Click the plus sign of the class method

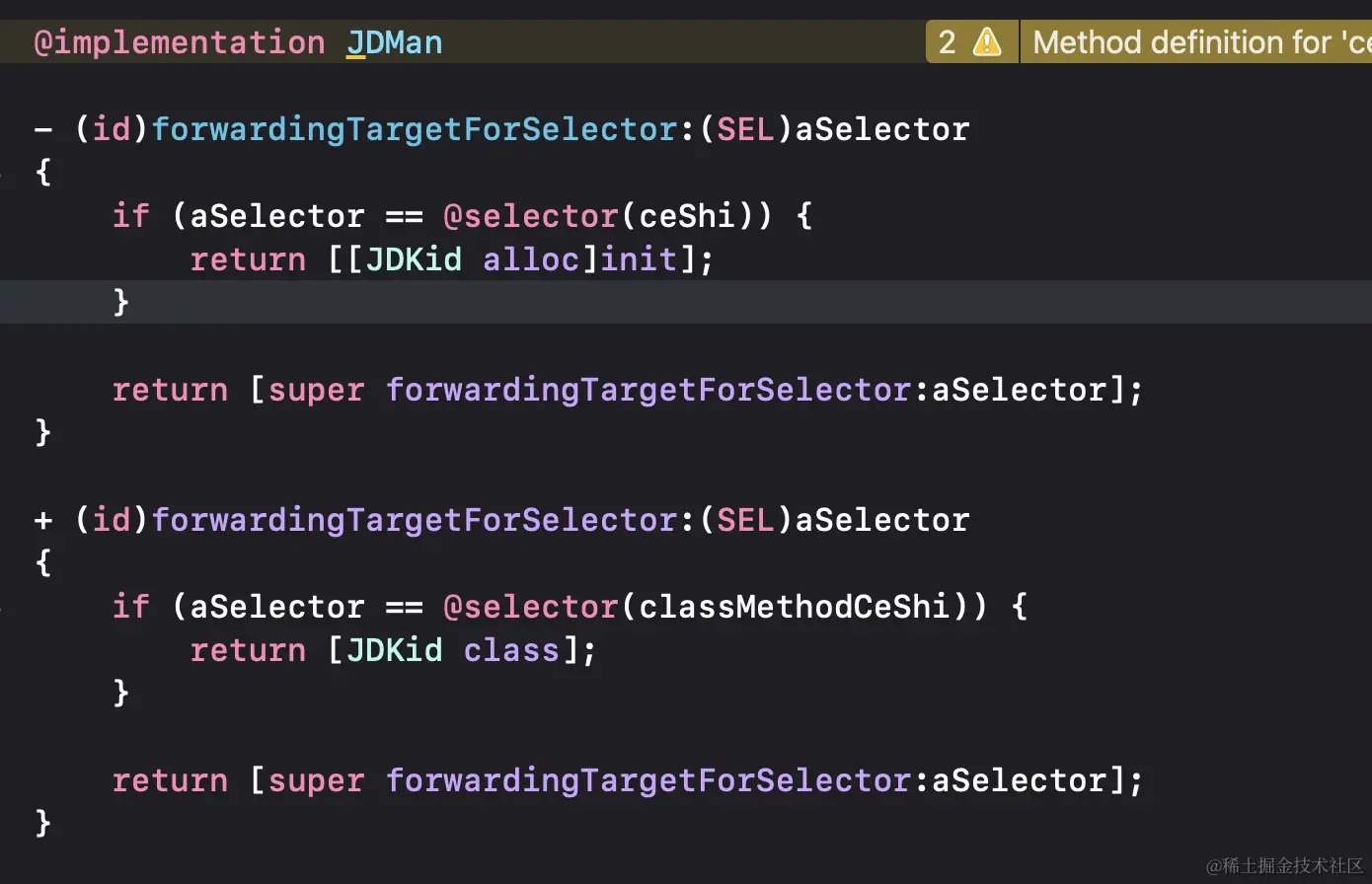click(x=43, y=520)
